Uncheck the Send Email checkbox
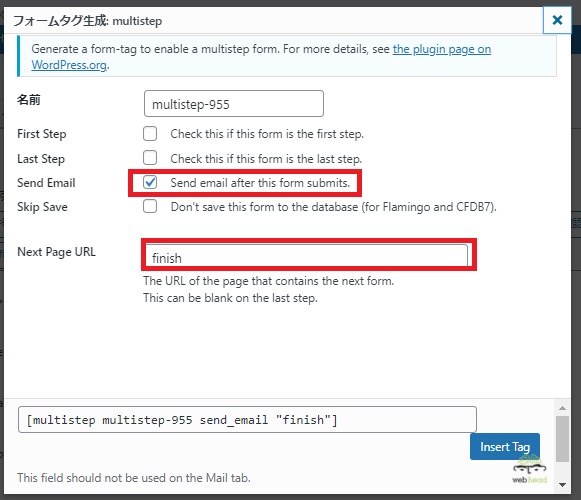The height and width of the screenshot is (500, 581). (150, 182)
